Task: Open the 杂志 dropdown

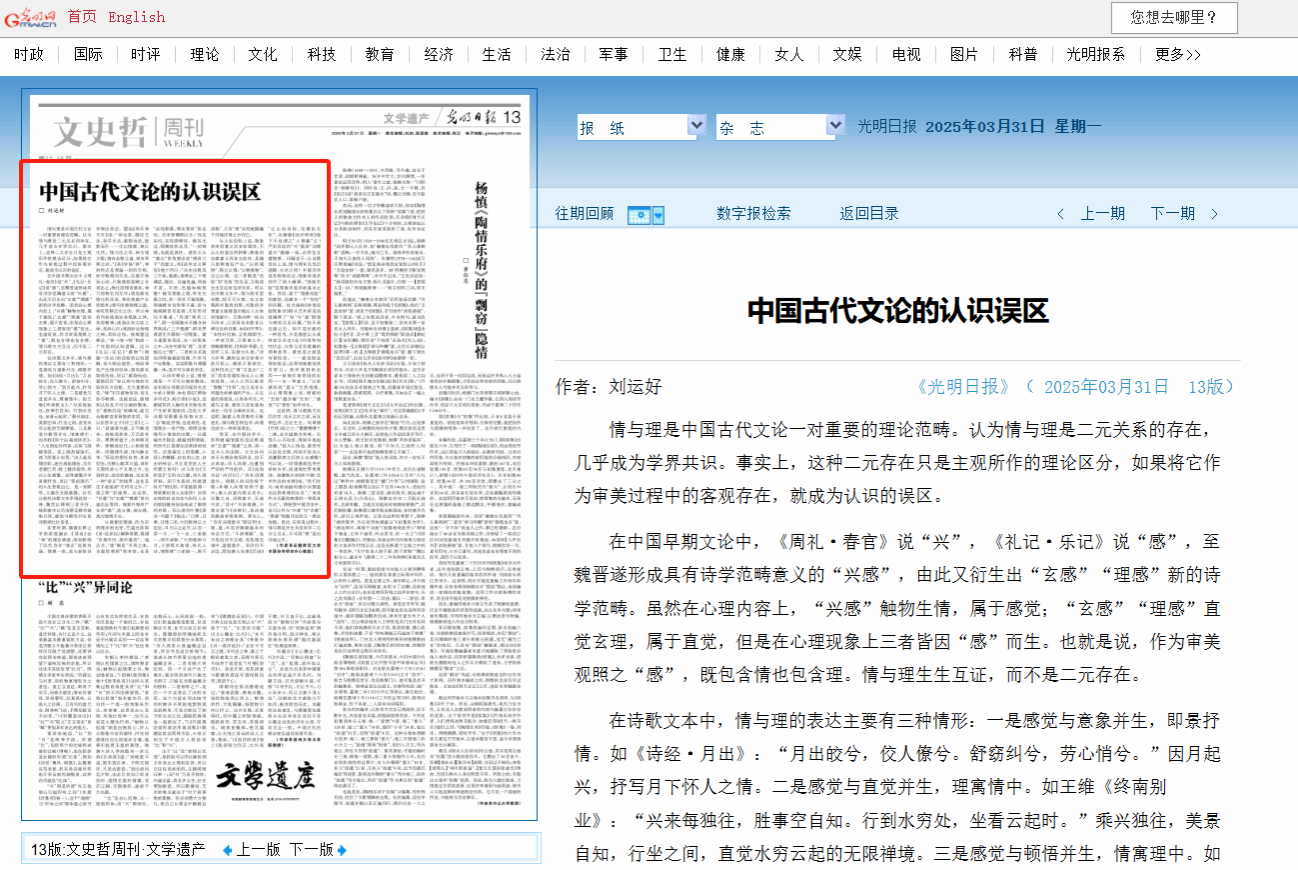Action: (781, 126)
